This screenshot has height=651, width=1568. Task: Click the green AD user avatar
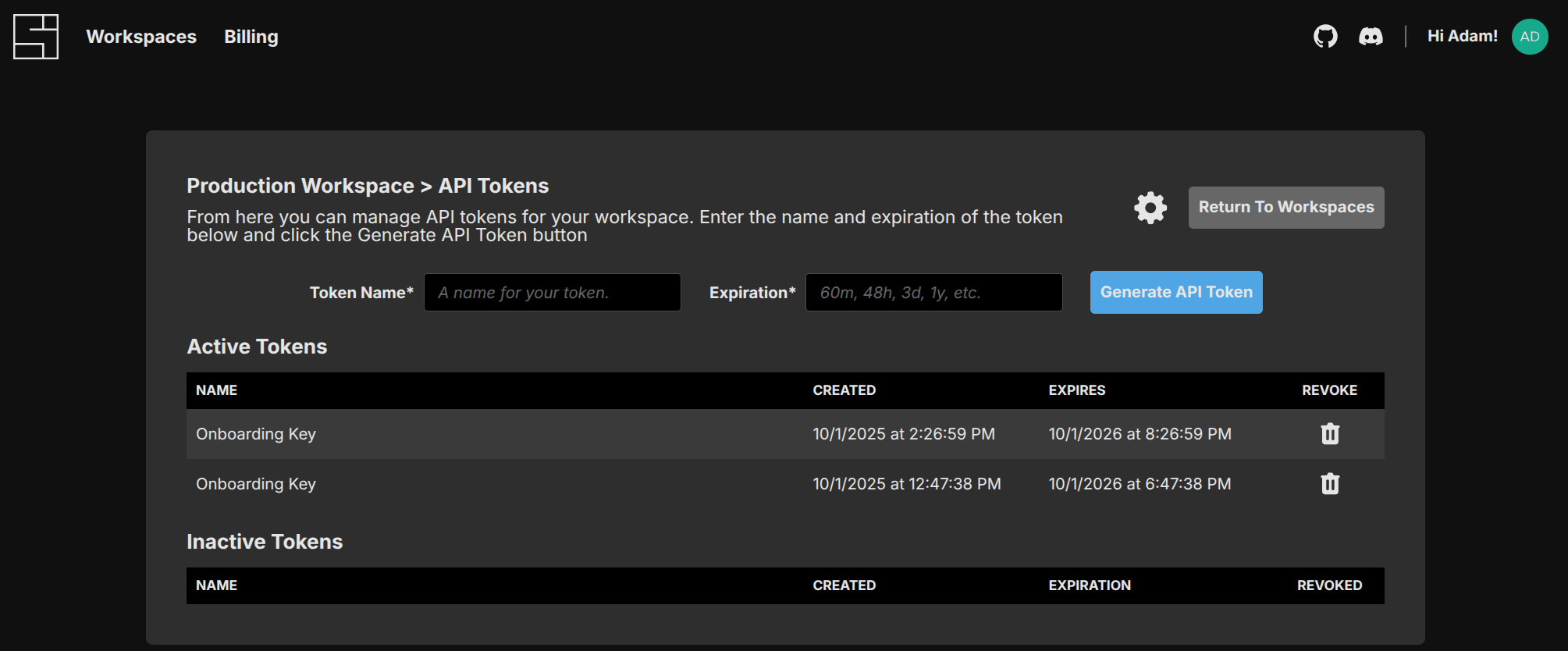point(1530,37)
